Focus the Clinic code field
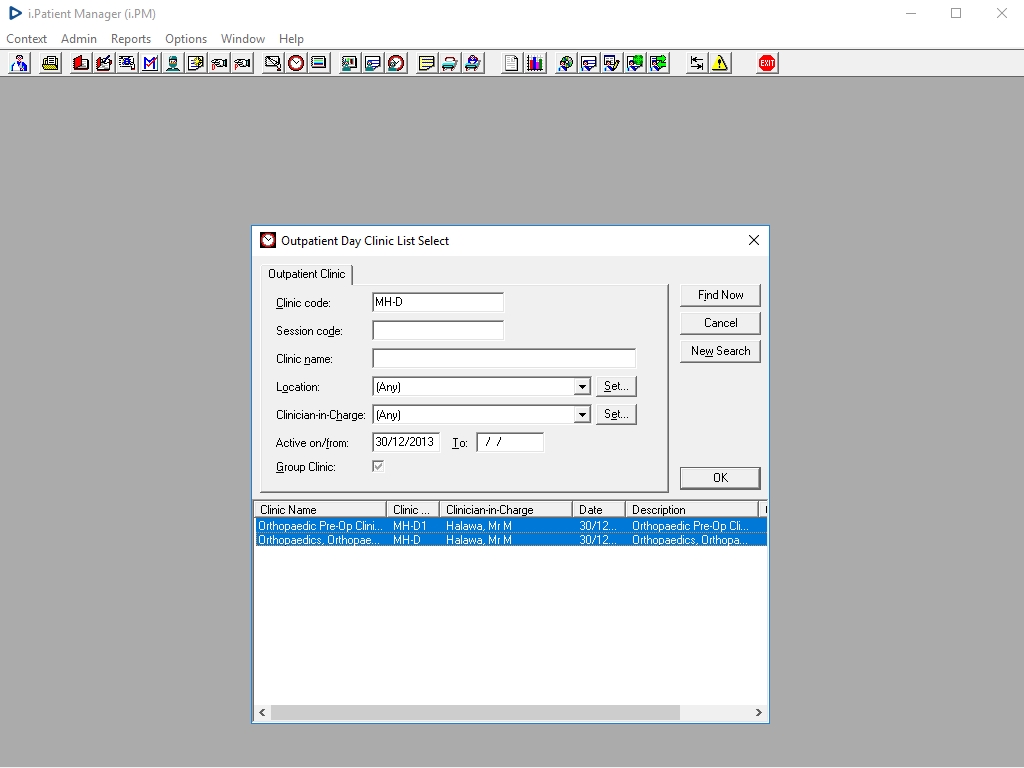The height and width of the screenshot is (768, 1024). [x=438, y=302]
